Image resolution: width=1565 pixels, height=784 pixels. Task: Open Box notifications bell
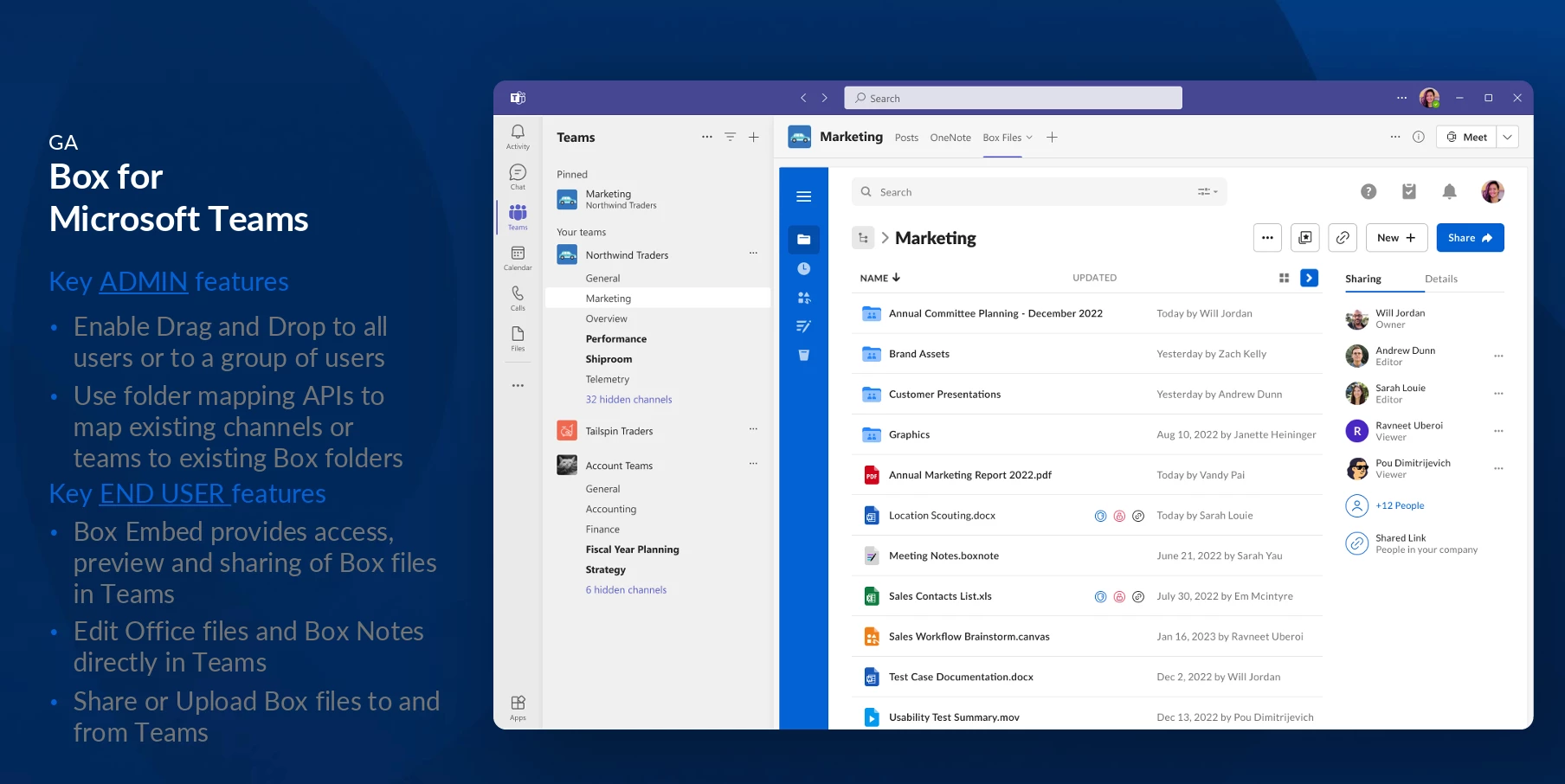1450,191
